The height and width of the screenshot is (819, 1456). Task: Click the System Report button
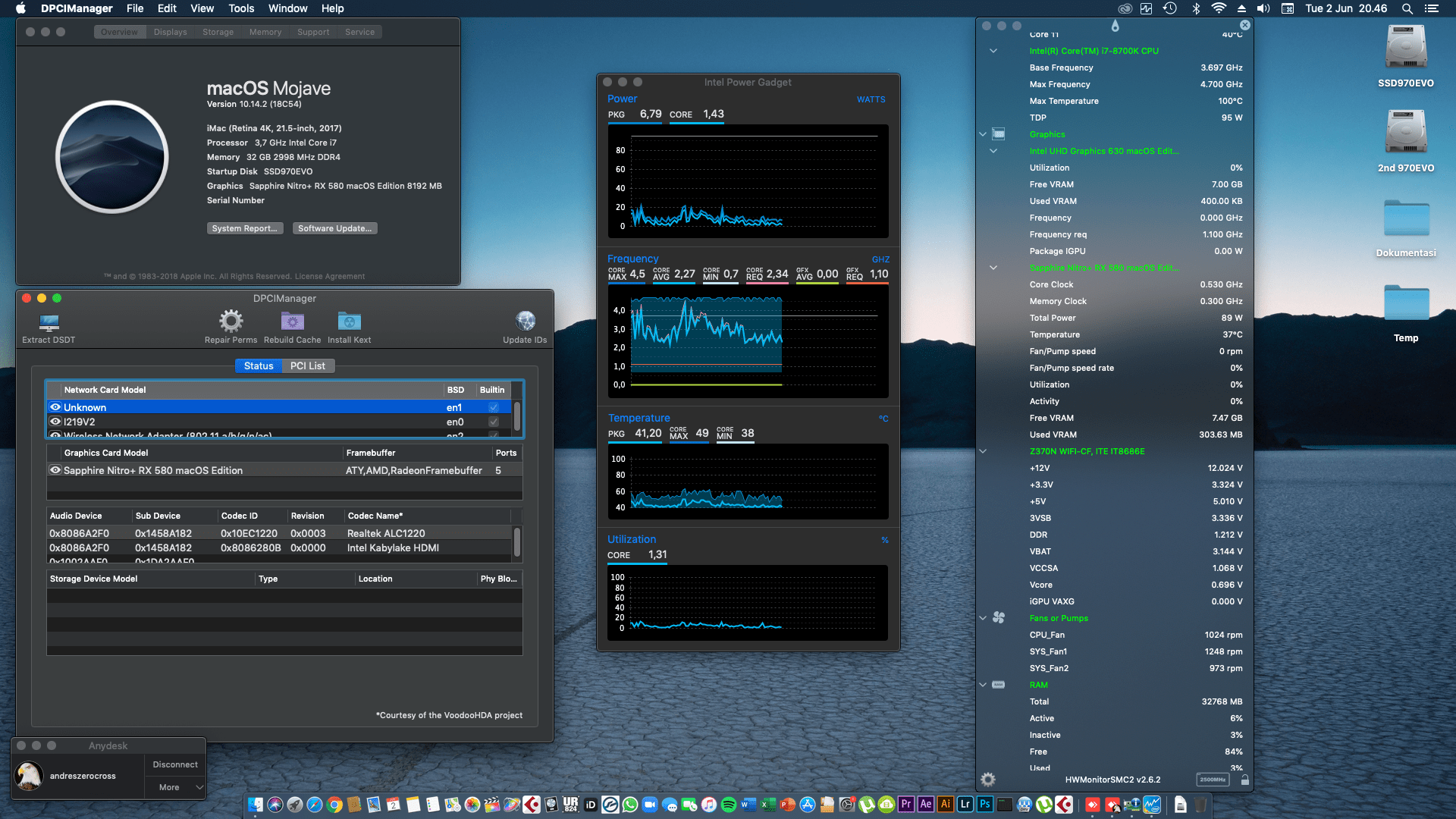click(244, 228)
